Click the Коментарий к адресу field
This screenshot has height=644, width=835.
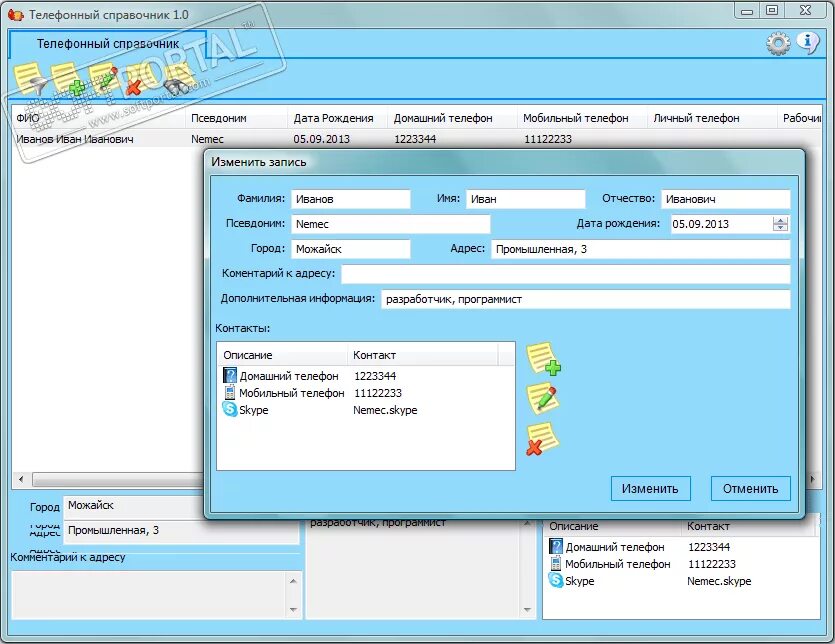(566, 274)
